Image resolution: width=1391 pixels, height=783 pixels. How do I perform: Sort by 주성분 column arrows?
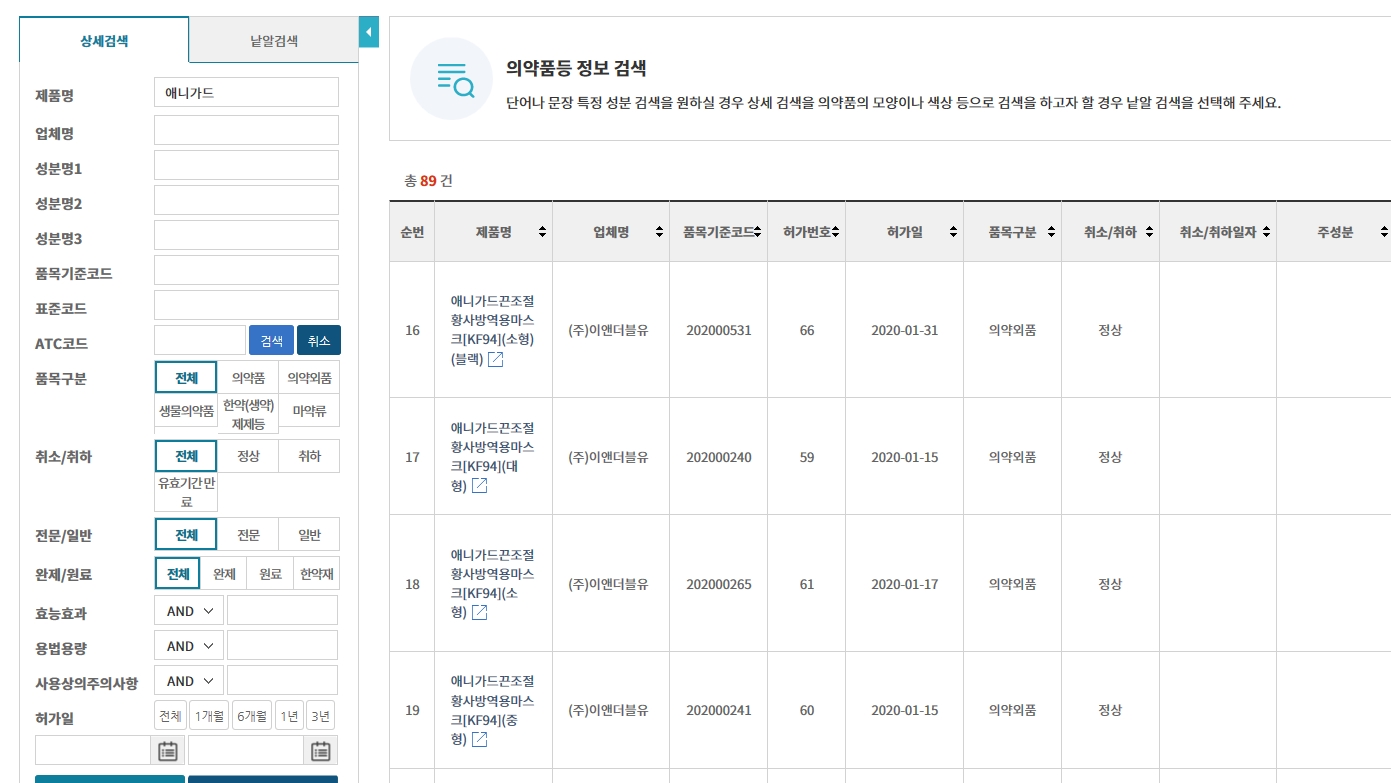[x=1384, y=232]
